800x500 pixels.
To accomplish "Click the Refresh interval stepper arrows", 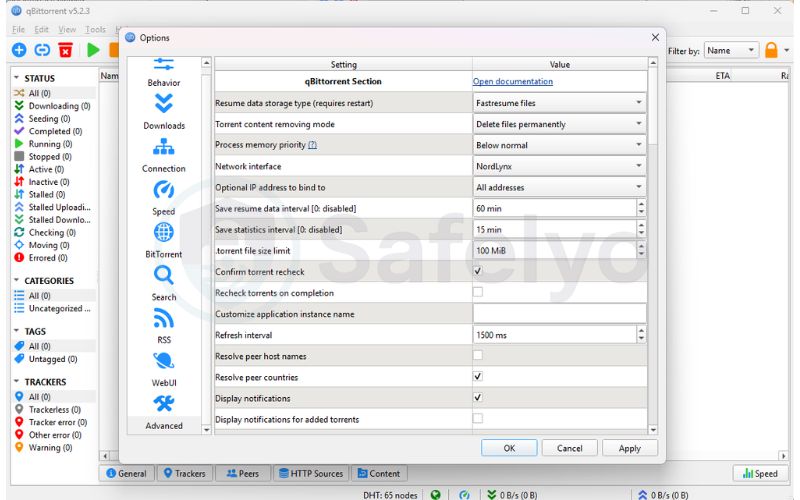I will tap(641, 335).
